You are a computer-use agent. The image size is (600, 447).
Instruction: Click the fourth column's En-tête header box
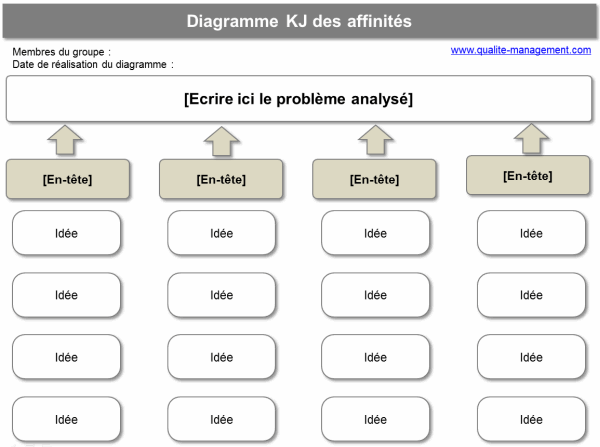pos(528,176)
